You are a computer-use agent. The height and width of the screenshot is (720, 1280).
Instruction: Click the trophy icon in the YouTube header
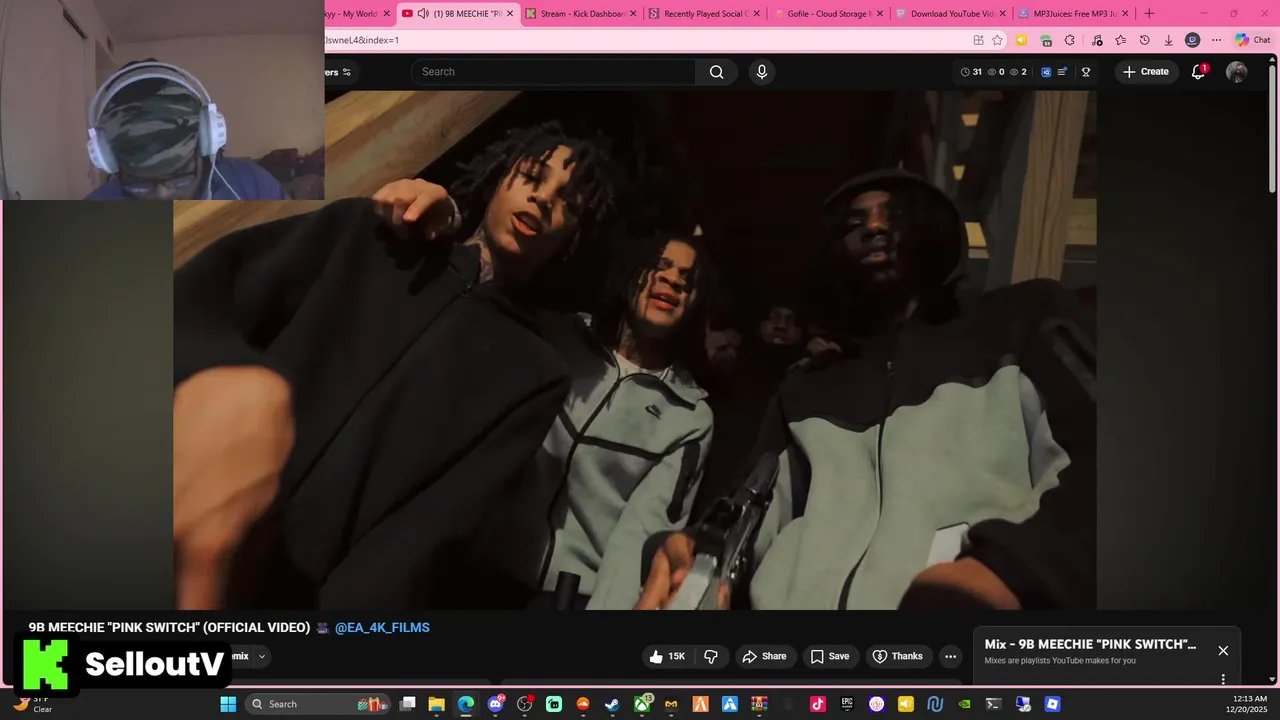coord(1086,72)
